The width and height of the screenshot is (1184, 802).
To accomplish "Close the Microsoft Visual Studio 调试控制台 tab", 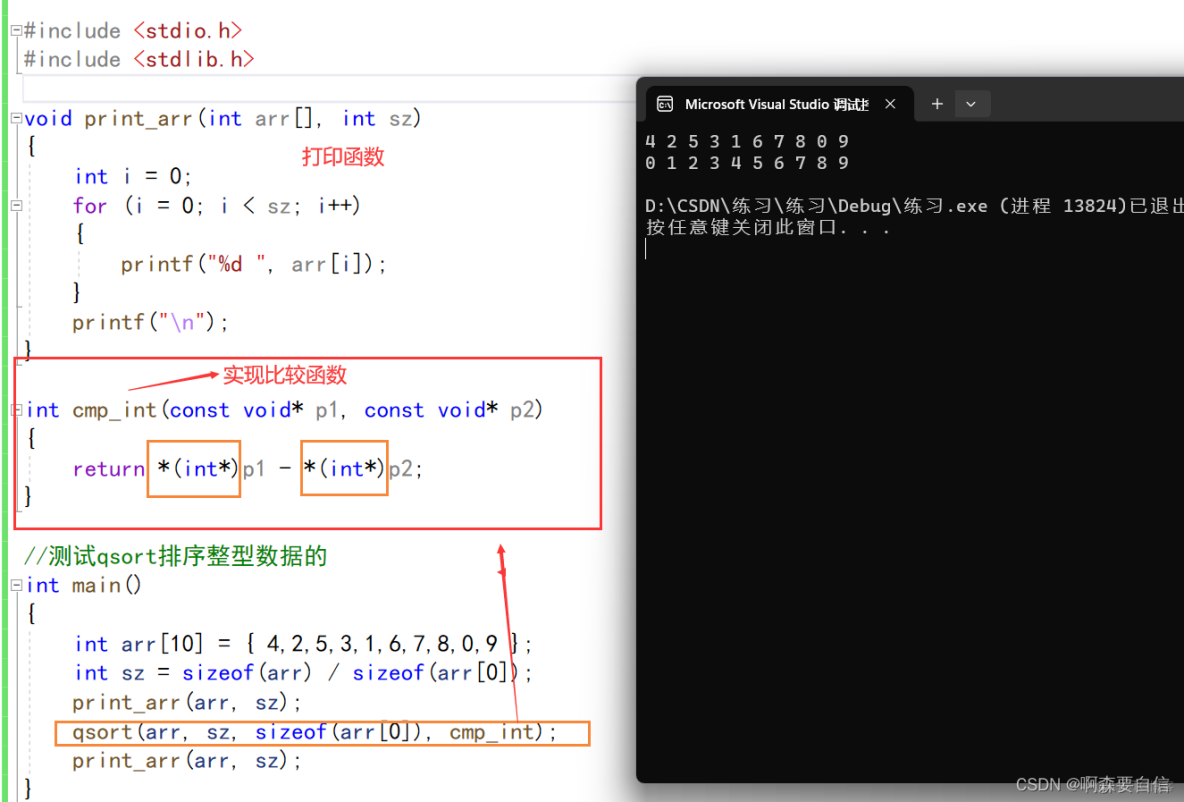I will point(890,103).
